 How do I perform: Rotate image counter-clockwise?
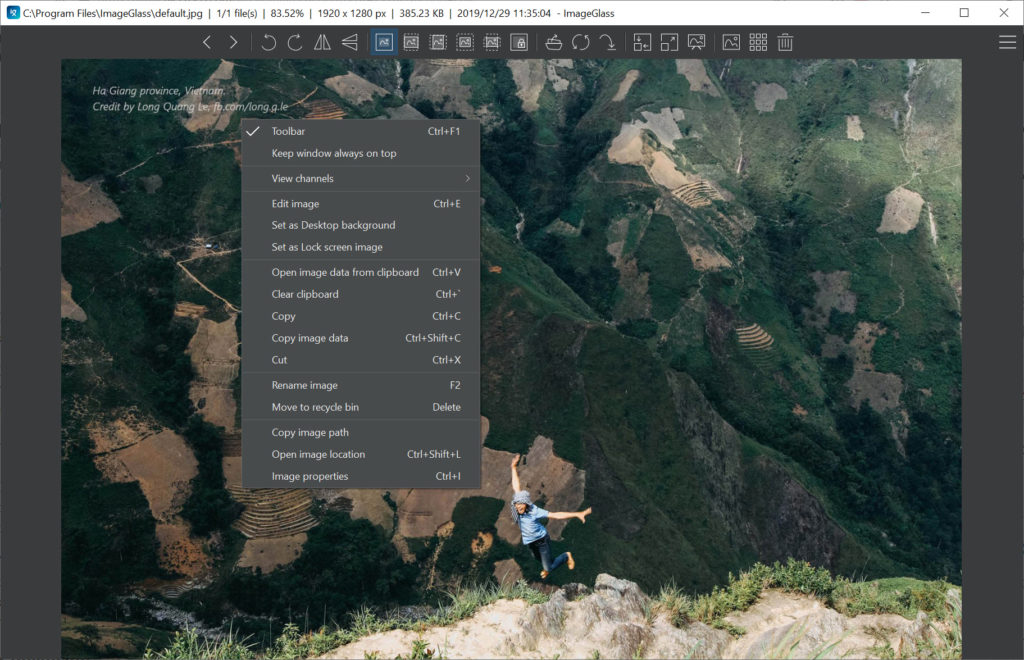268,42
